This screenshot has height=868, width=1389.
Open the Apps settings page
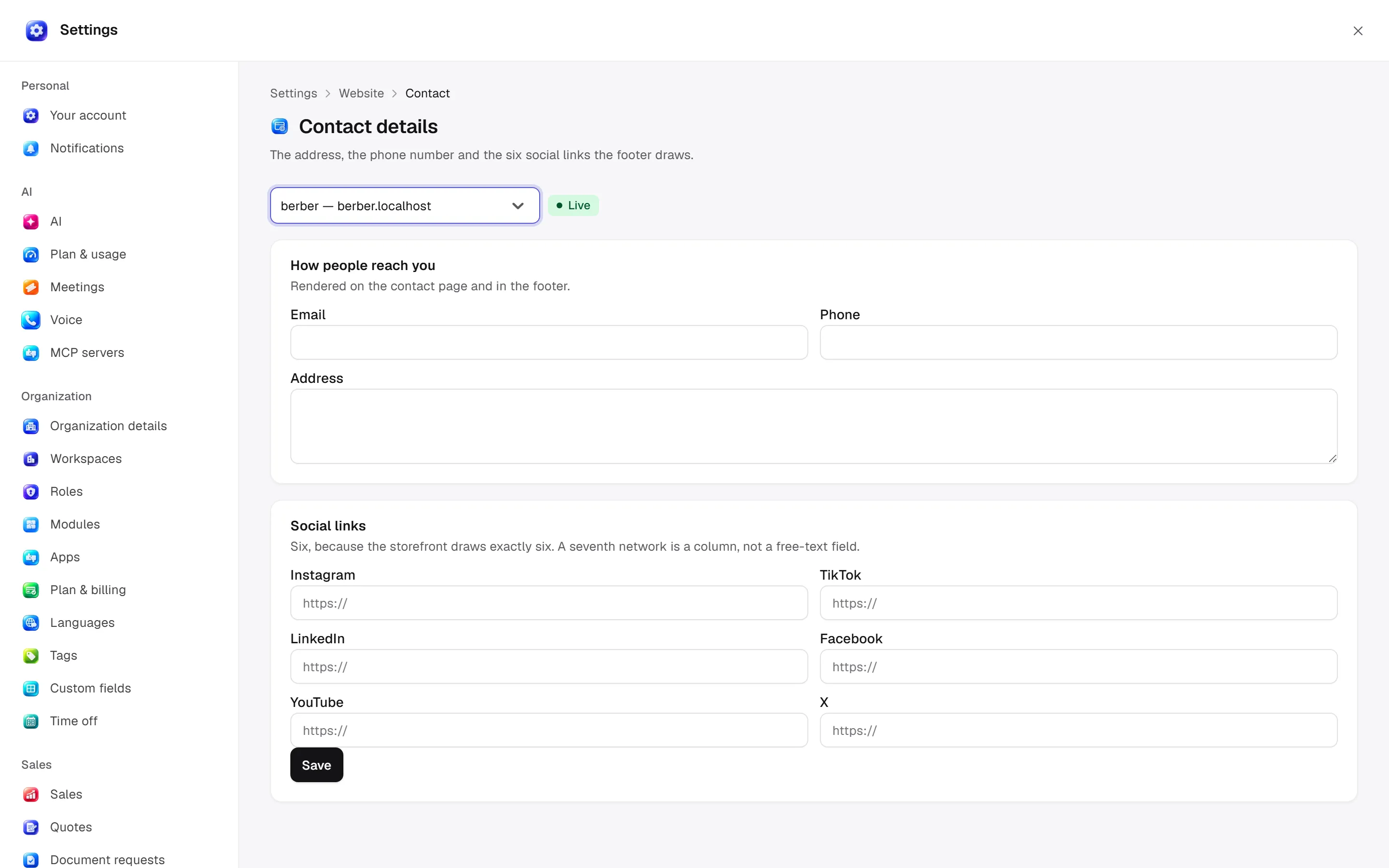click(64, 557)
